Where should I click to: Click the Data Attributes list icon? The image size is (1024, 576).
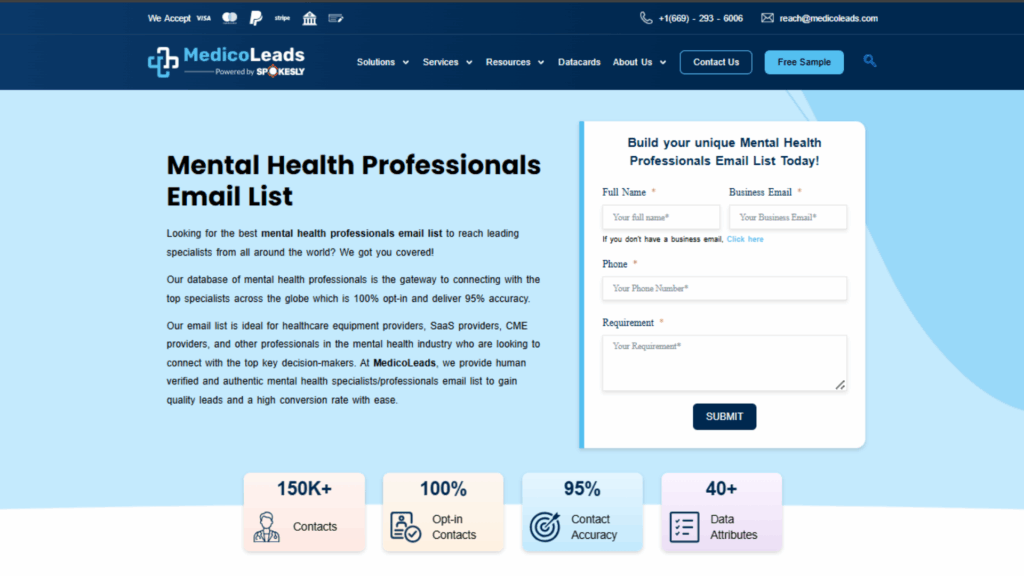coord(684,527)
